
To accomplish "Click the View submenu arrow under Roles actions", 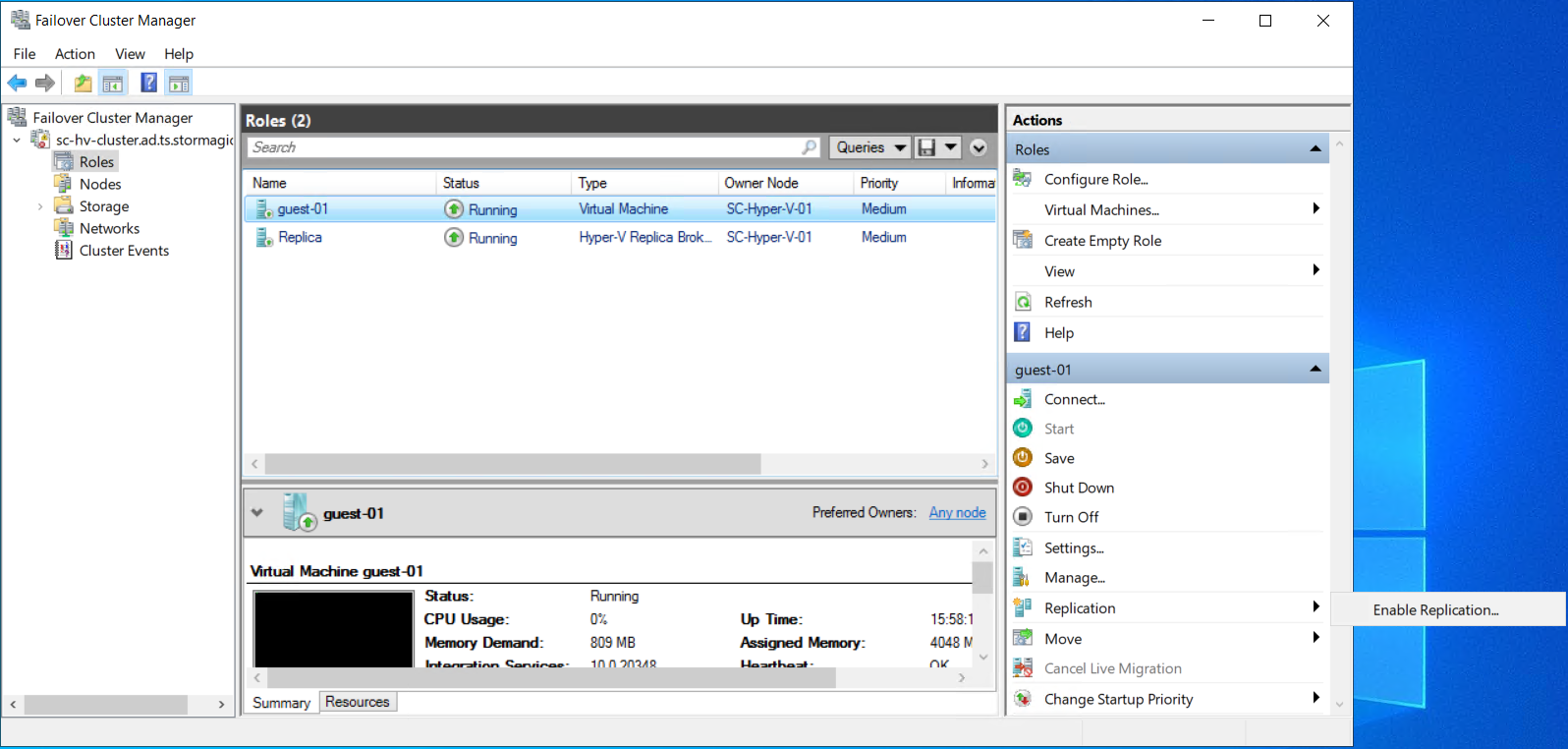I will point(1316,270).
